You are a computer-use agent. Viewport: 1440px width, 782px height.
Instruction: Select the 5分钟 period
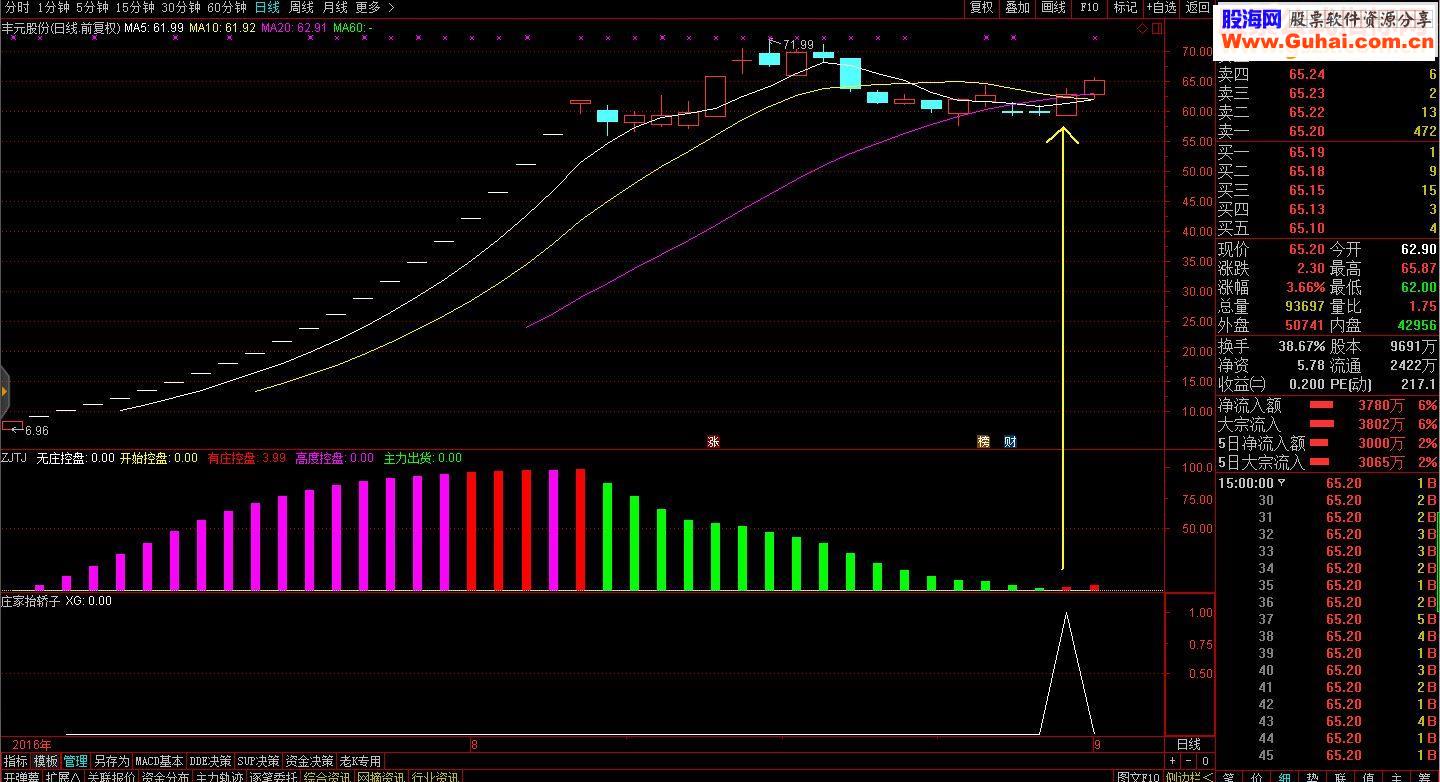tap(92, 7)
